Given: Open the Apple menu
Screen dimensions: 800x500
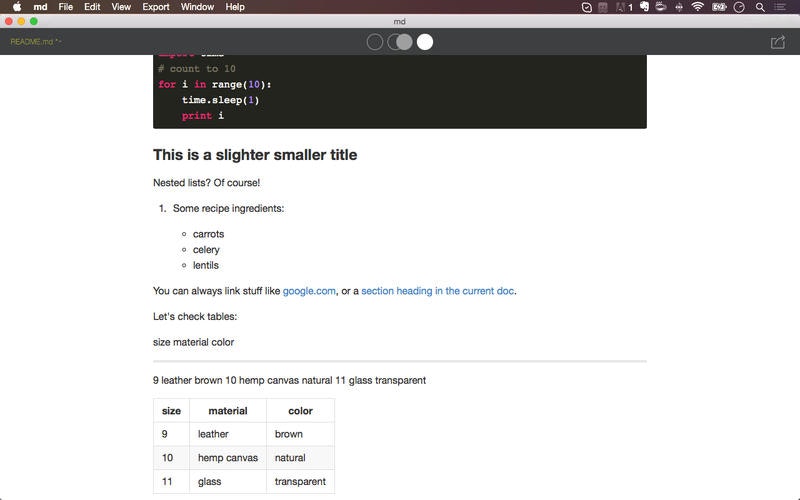Looking at the screenshot, I should [17, 7].
